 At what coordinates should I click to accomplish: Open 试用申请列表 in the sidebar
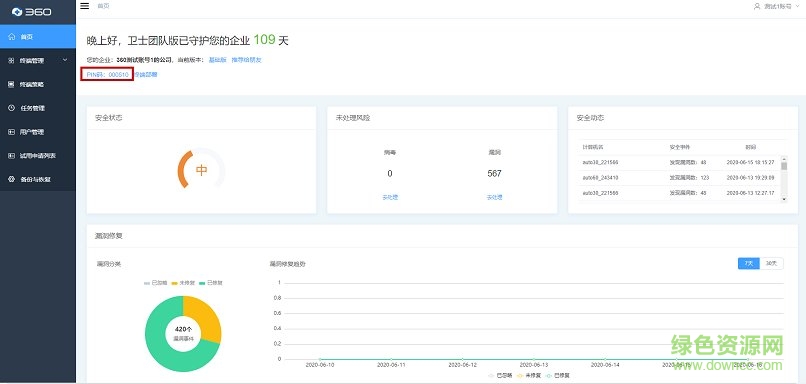click(x=38, y=156)
